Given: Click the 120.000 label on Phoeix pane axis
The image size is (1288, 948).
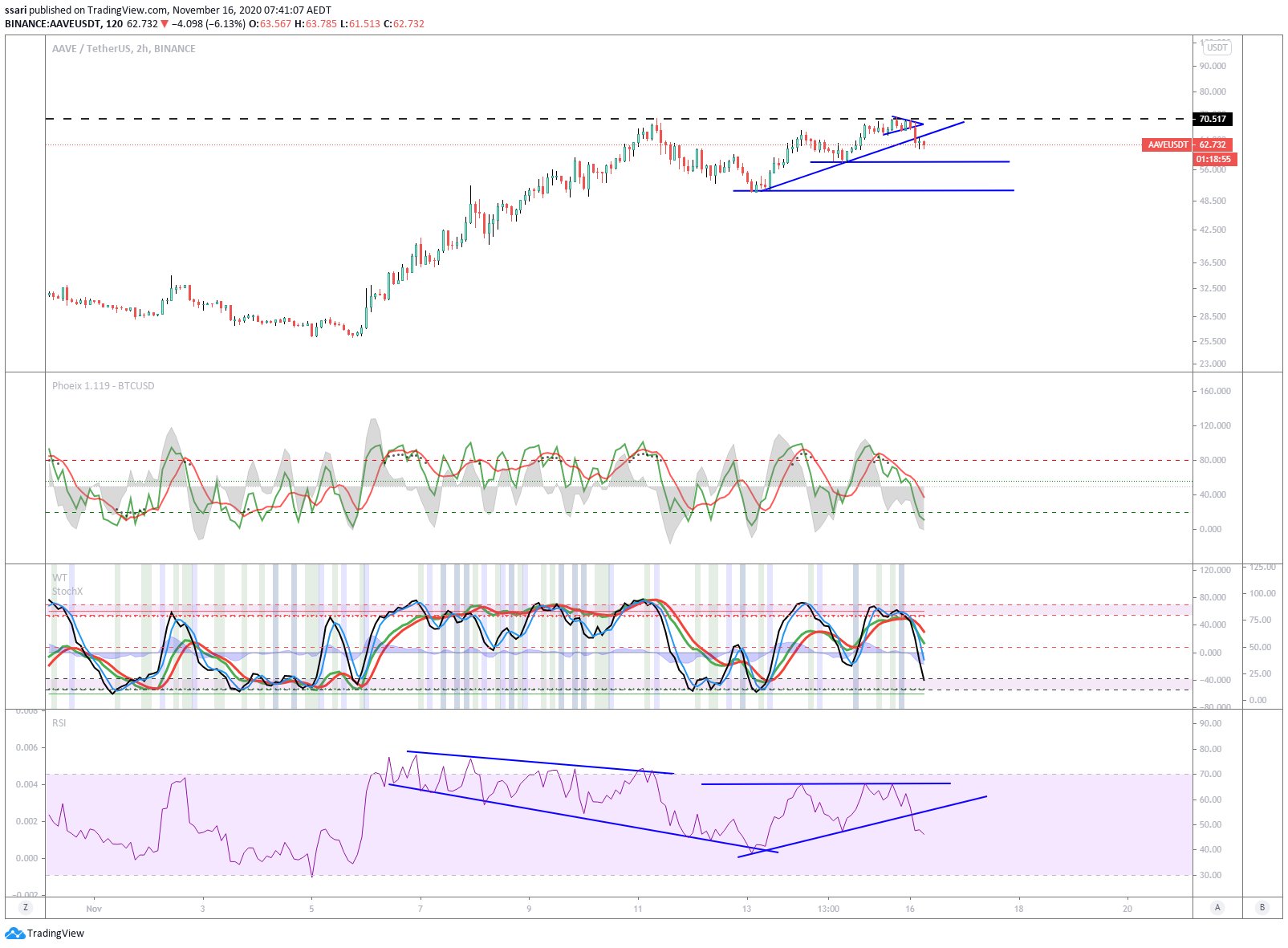Looking at the screenshot, I should pos(1215,425).
